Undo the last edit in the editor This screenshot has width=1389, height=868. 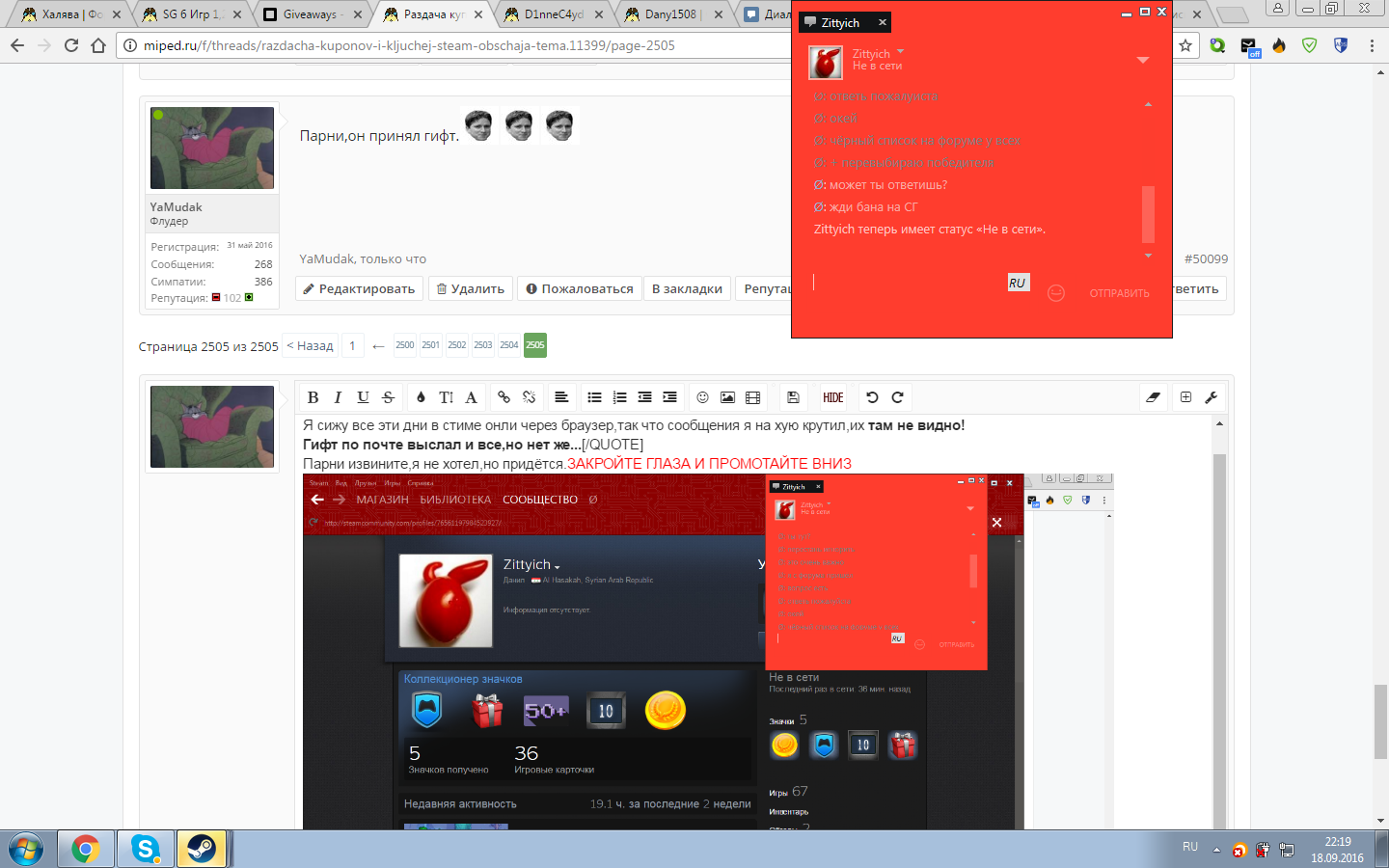tap(872, 397)
